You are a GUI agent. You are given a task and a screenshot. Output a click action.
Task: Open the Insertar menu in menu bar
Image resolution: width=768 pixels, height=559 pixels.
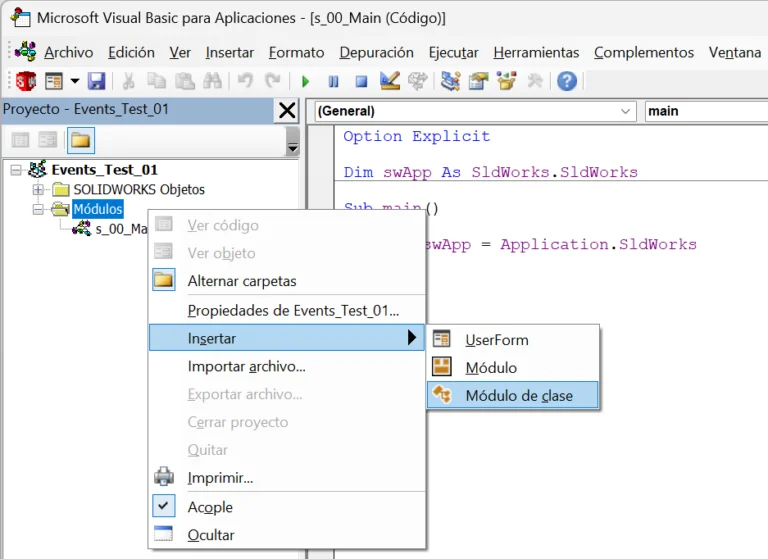click(229, 52)
